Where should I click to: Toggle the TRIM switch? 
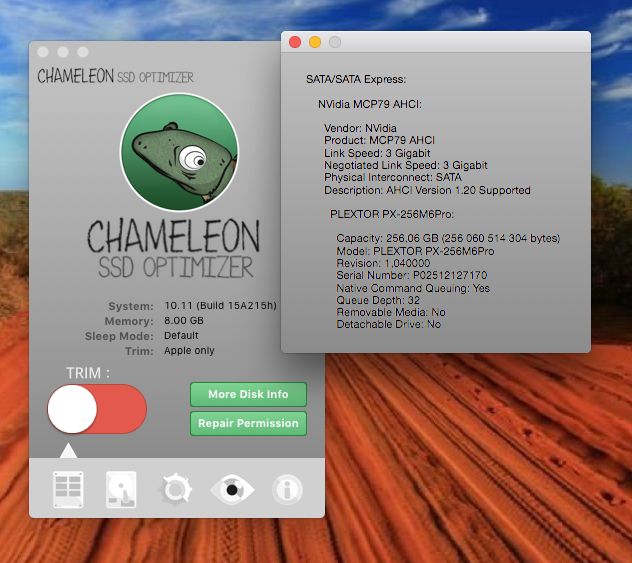coord(97,409)
